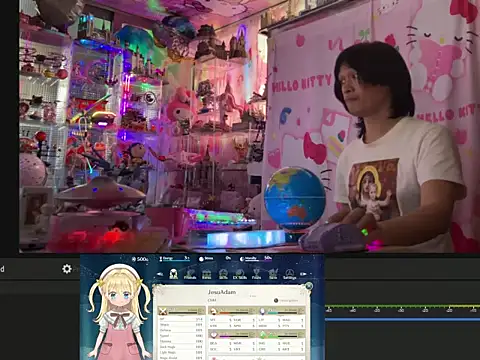Click the crossed swords combat stats icon

click(163, 312)
